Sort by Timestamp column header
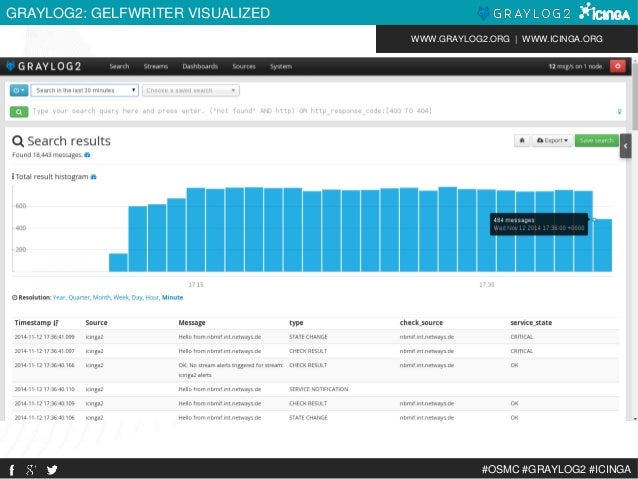Viewport: 638px width, 479px height. pos(37,323)
